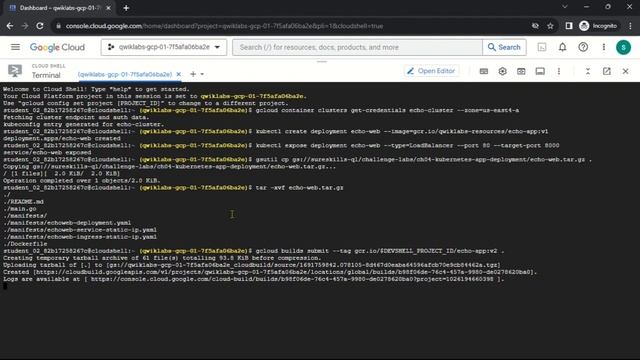Image resolution: width=640 pixels, height=360 pixels.
Task: Click the browser address bar URL
Action: (x=224, y=26)
